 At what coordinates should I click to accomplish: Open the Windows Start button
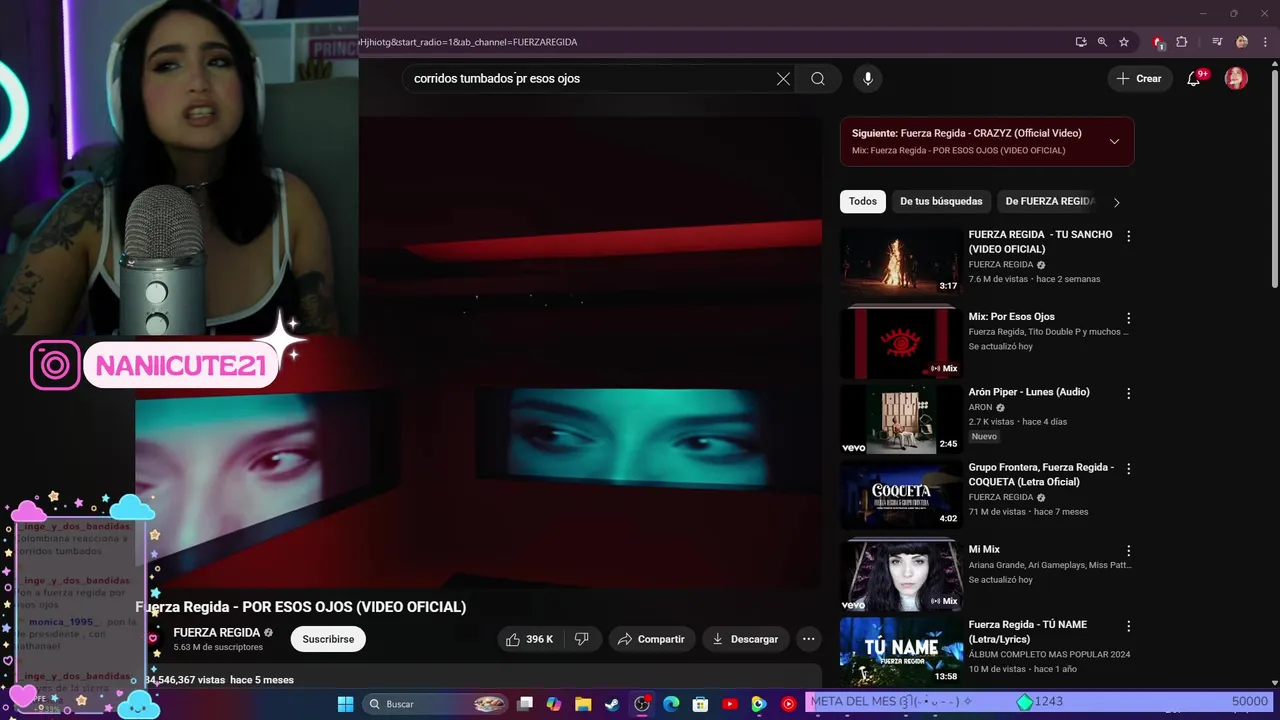tap(345, 704)
